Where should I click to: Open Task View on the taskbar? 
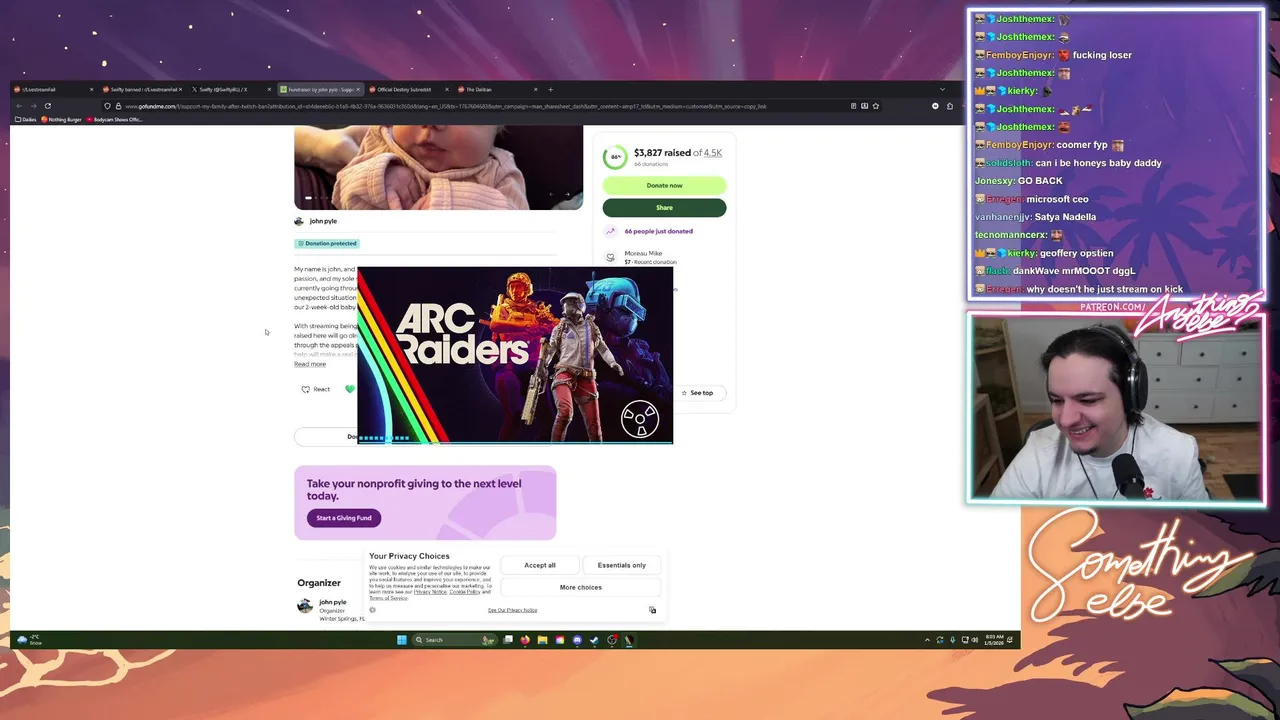coord(508,640)
